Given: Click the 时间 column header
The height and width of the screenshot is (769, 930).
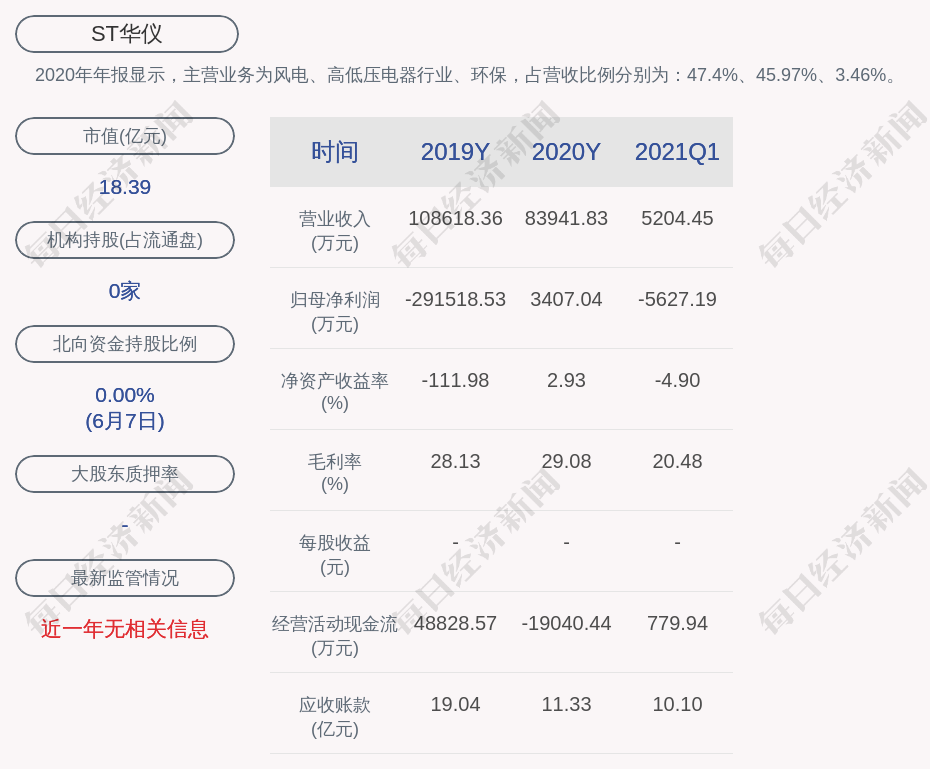Looking at the screenshot, I should (x=335, y=152).
